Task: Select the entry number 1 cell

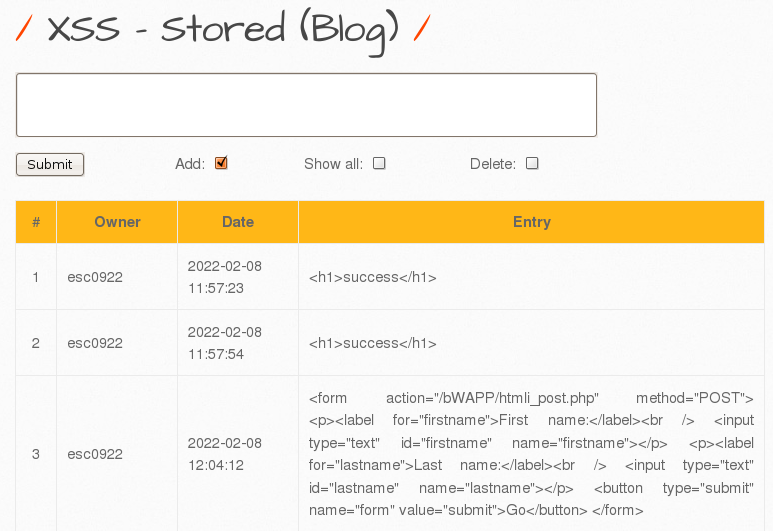Action: [36, 277]
